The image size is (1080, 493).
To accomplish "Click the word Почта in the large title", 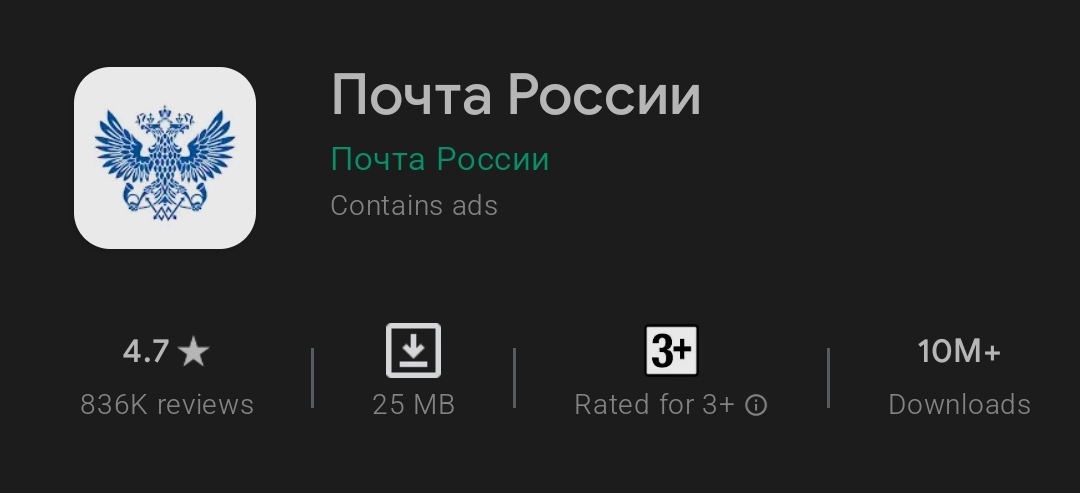I will pyautogui.click(x=411, y=96).
